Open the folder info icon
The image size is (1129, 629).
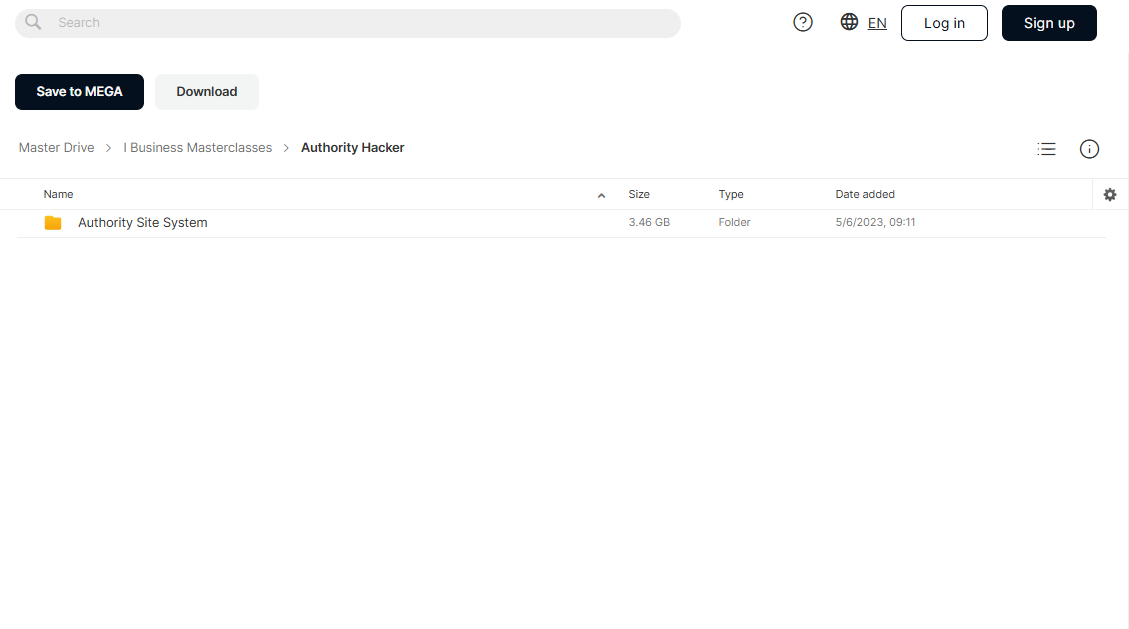1089,149
